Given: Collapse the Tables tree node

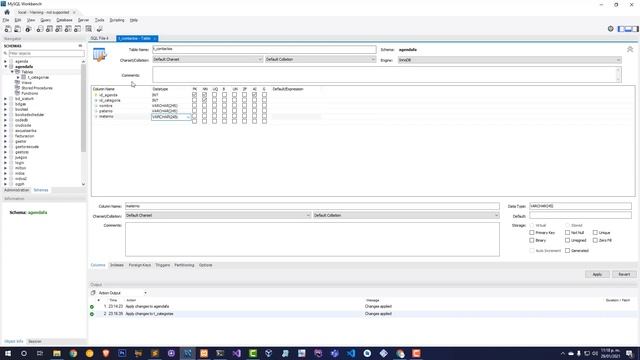Looking at the screenshot, I should [12, 72].
